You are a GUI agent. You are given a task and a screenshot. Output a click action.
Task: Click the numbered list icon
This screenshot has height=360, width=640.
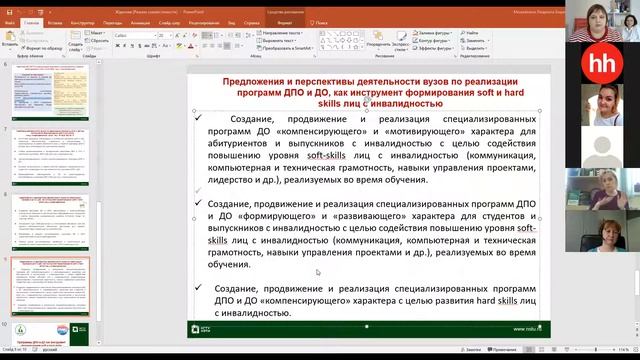(217, 36)
